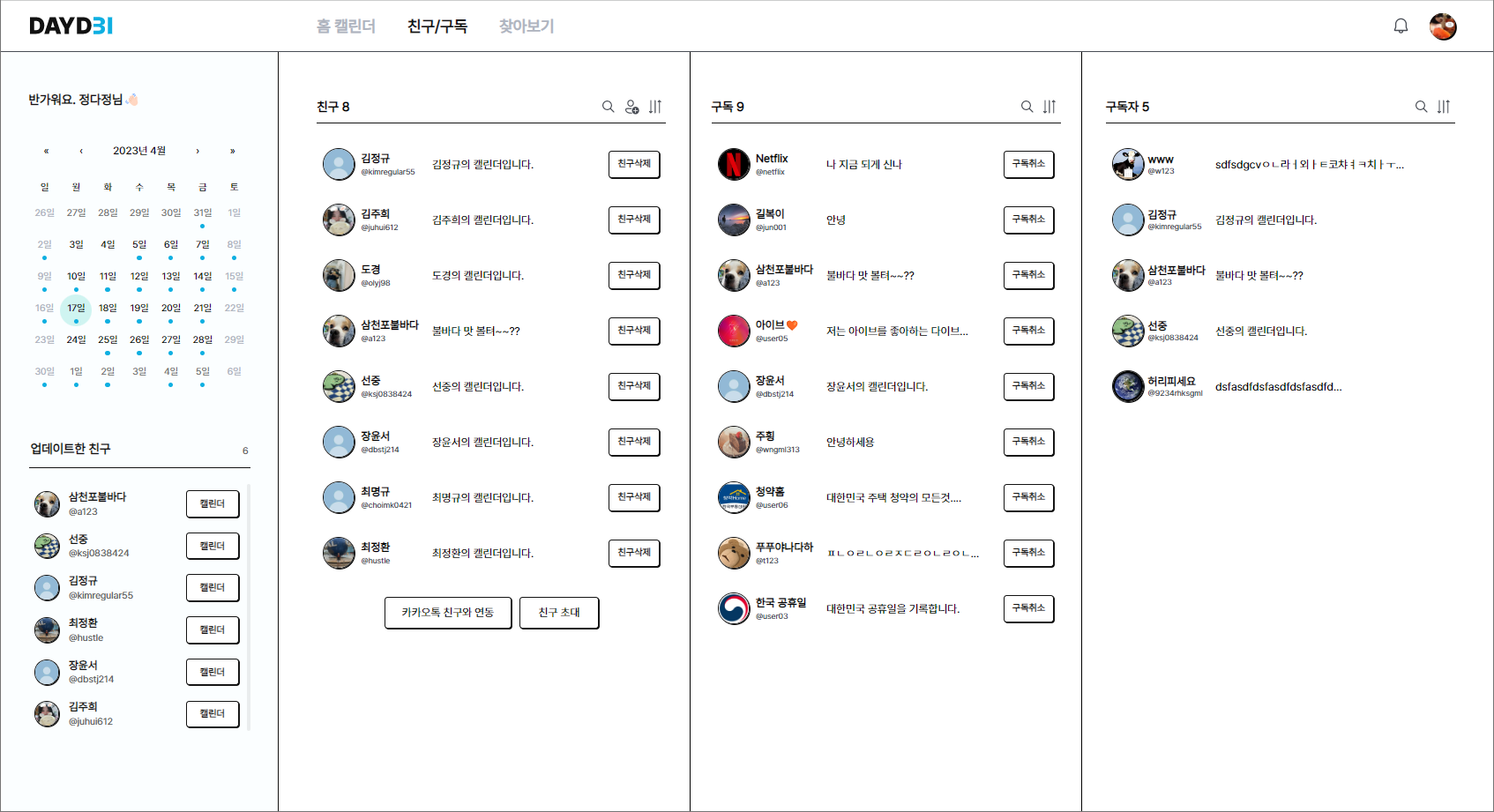This screenshot has width=1494, height=812.
Task: Search within the 구독자 5 list
Action: click(x=1421, y=107)
